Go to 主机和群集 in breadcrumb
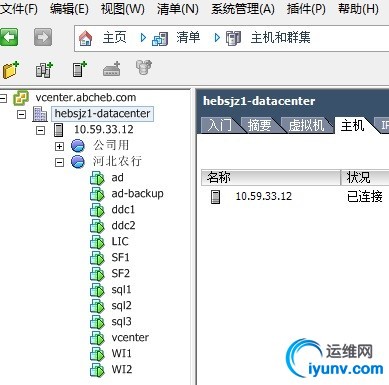 click(281, 37)
